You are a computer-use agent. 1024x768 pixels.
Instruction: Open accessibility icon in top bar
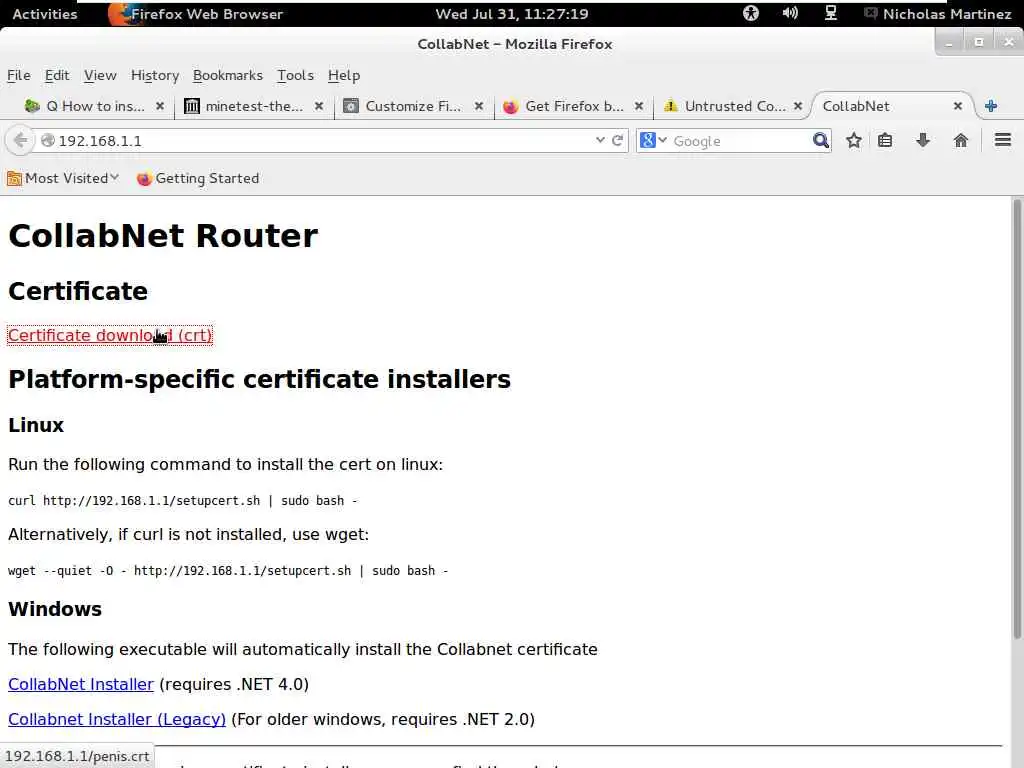(x=751, y=13)
